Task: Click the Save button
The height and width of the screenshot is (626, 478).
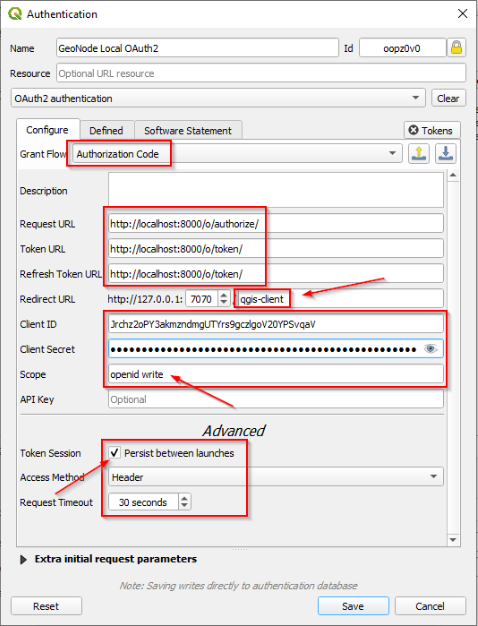Action: pyautogui.click(x=353, y=606)
